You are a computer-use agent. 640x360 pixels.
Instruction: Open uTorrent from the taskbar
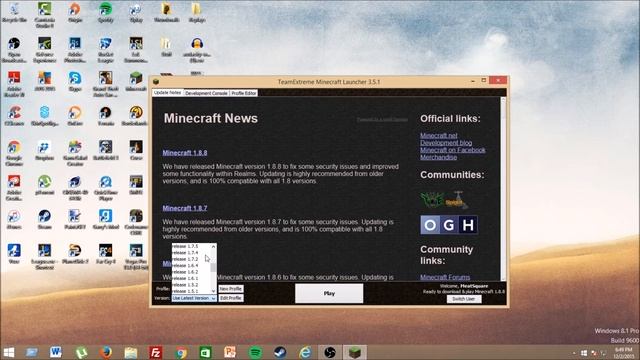(x=81, y=352)
